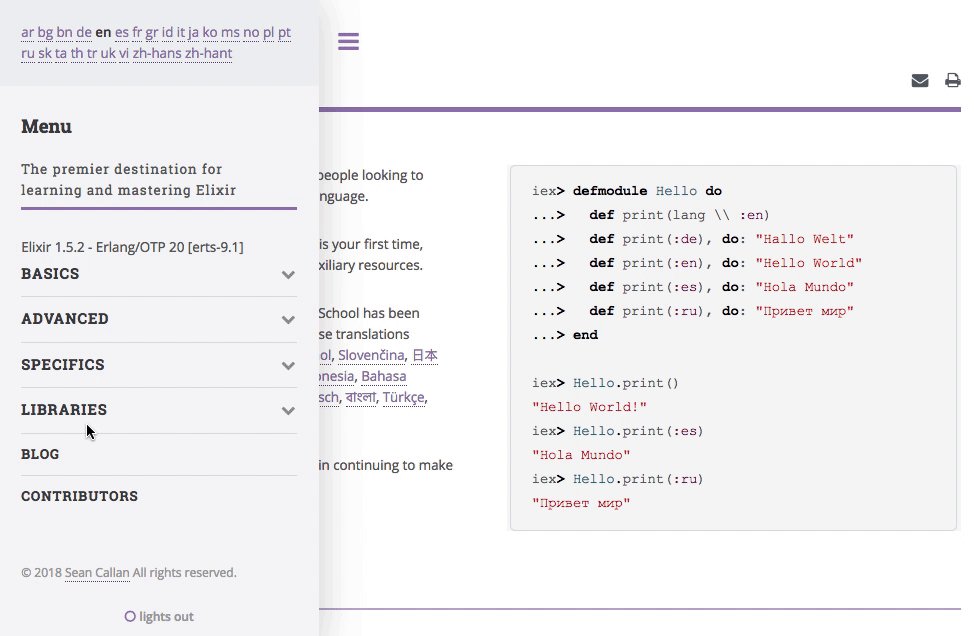Switch language to ja
The image size is (974, 636).
pyautogui.click(x=193, y=32)
